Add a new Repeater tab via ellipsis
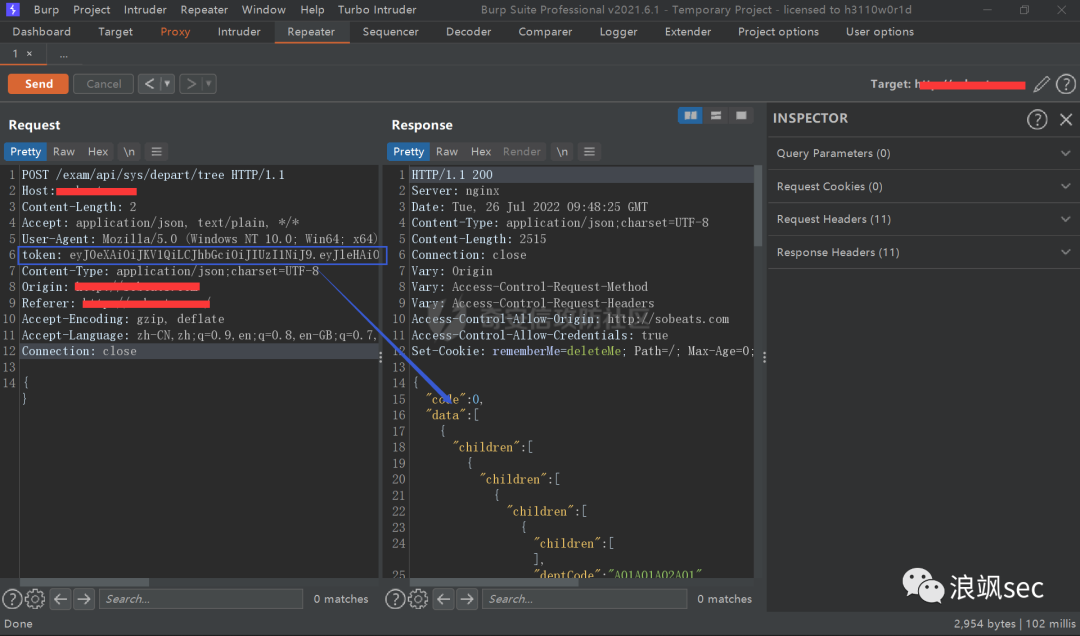The image size is (1080, 636). 63,54
